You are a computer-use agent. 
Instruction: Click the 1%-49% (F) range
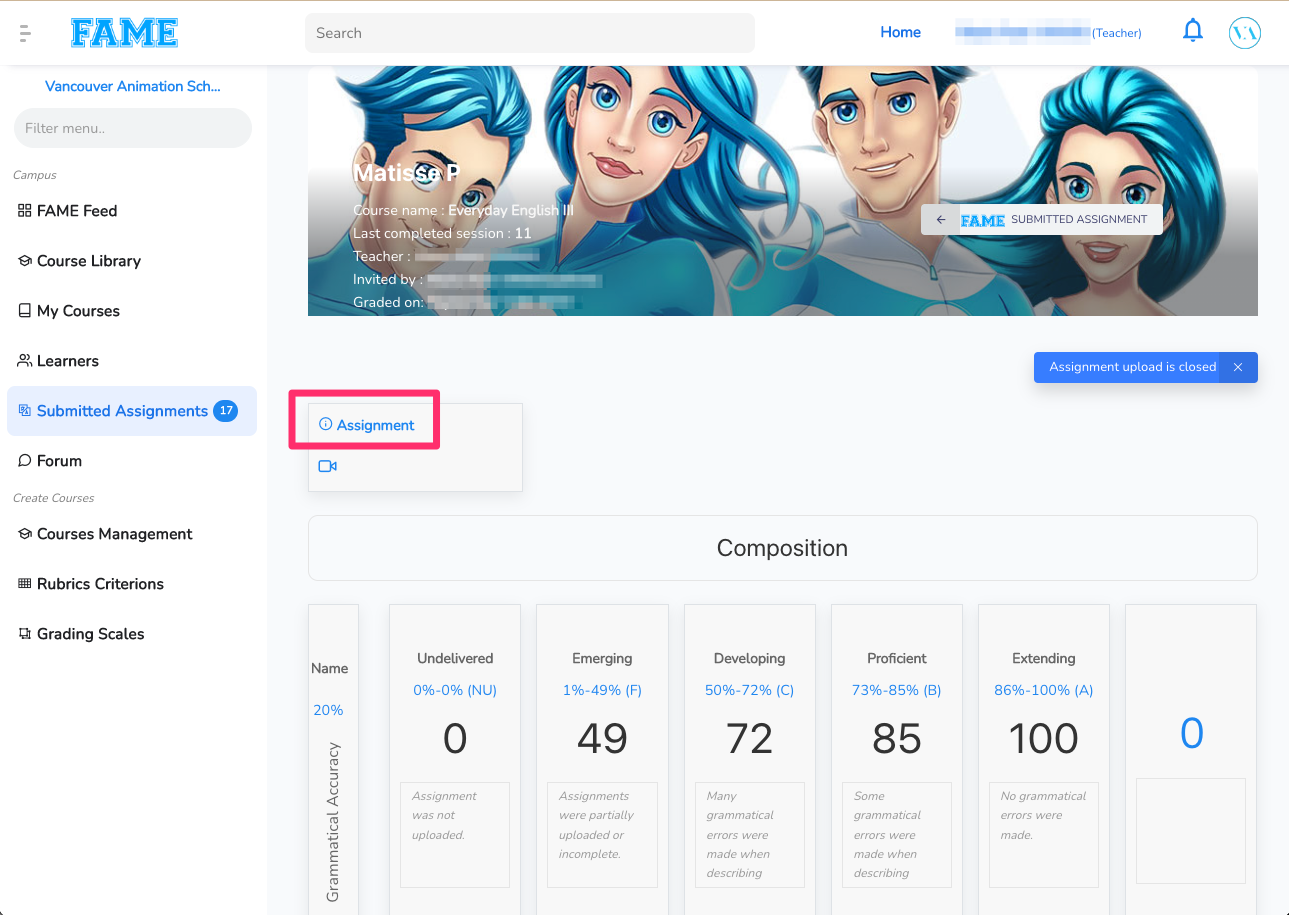pos(602,690)
